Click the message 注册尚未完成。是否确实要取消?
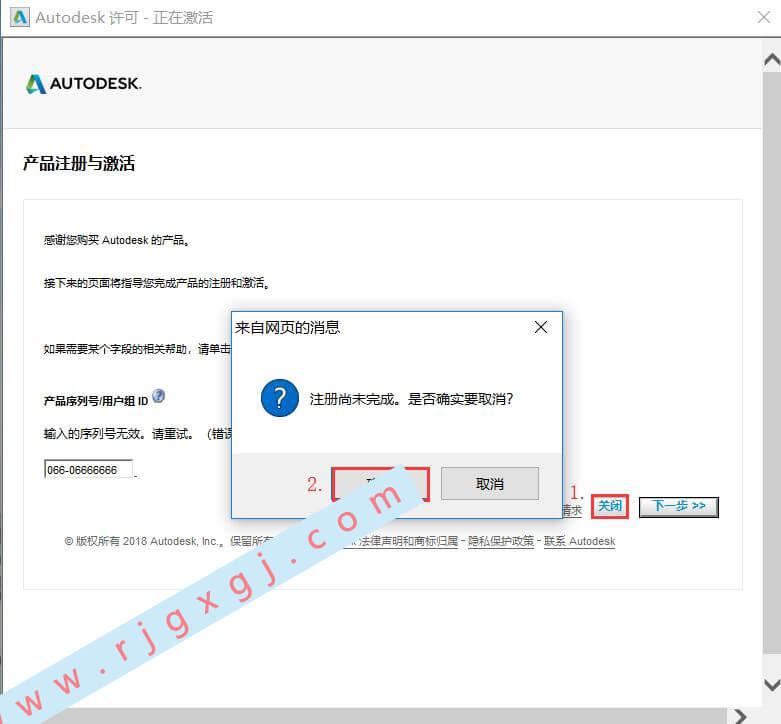781x724 pixels. point(411,399)
